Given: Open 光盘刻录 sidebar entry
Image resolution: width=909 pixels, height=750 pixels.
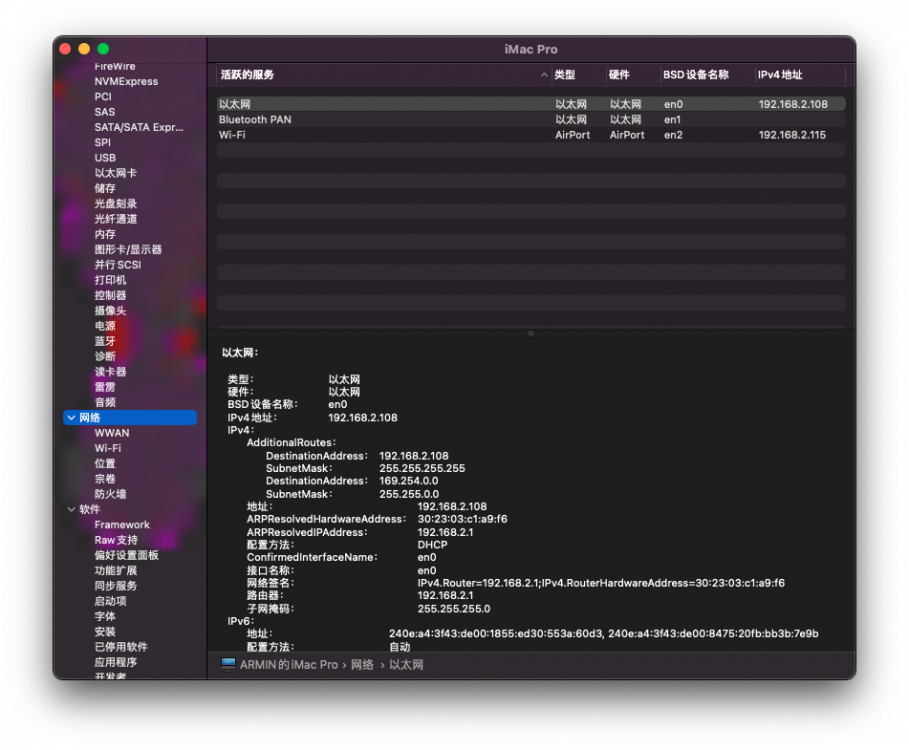Looking at the screenshot, I should (x=115, y=203).
